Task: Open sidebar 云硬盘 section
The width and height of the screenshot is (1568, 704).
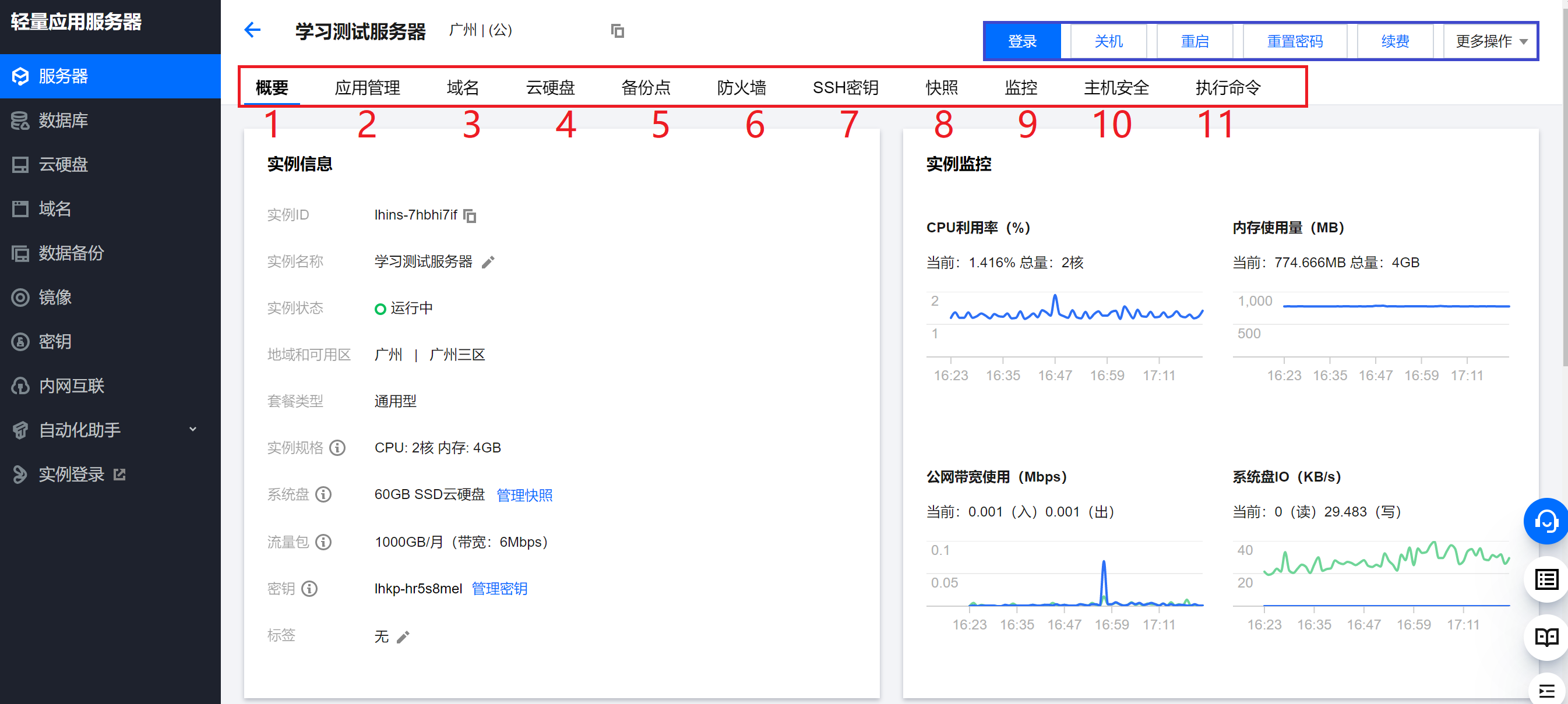Action: pyautogui.click(x=110, y=164)
